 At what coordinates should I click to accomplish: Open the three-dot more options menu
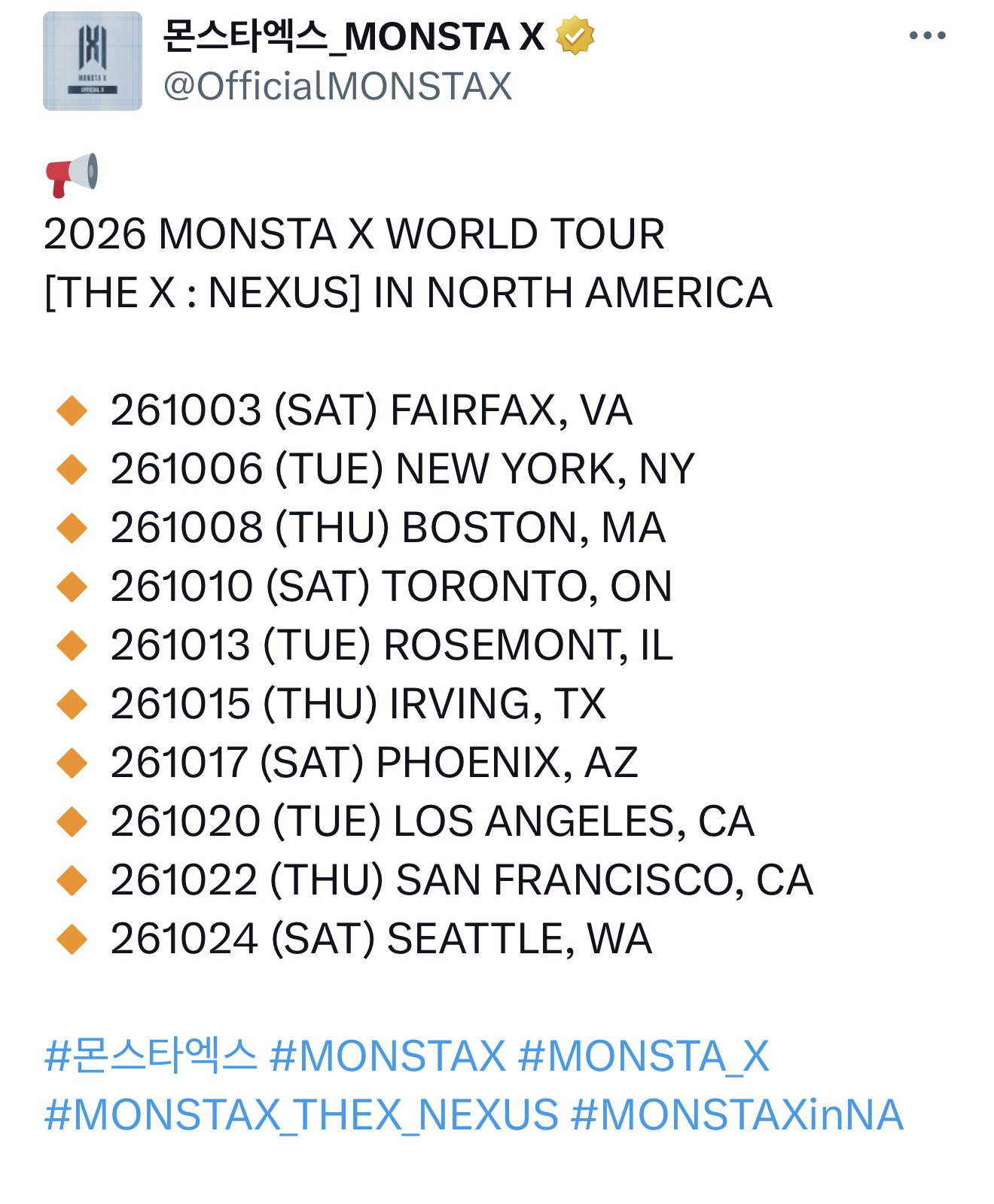coord(927,35)
